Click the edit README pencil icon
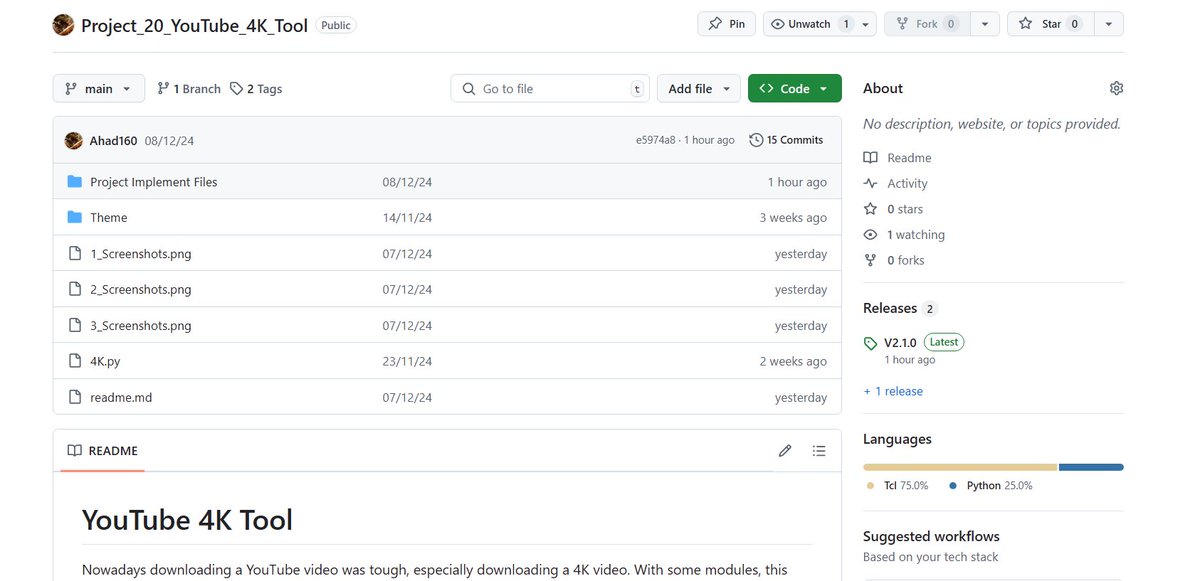 (785, 451)
